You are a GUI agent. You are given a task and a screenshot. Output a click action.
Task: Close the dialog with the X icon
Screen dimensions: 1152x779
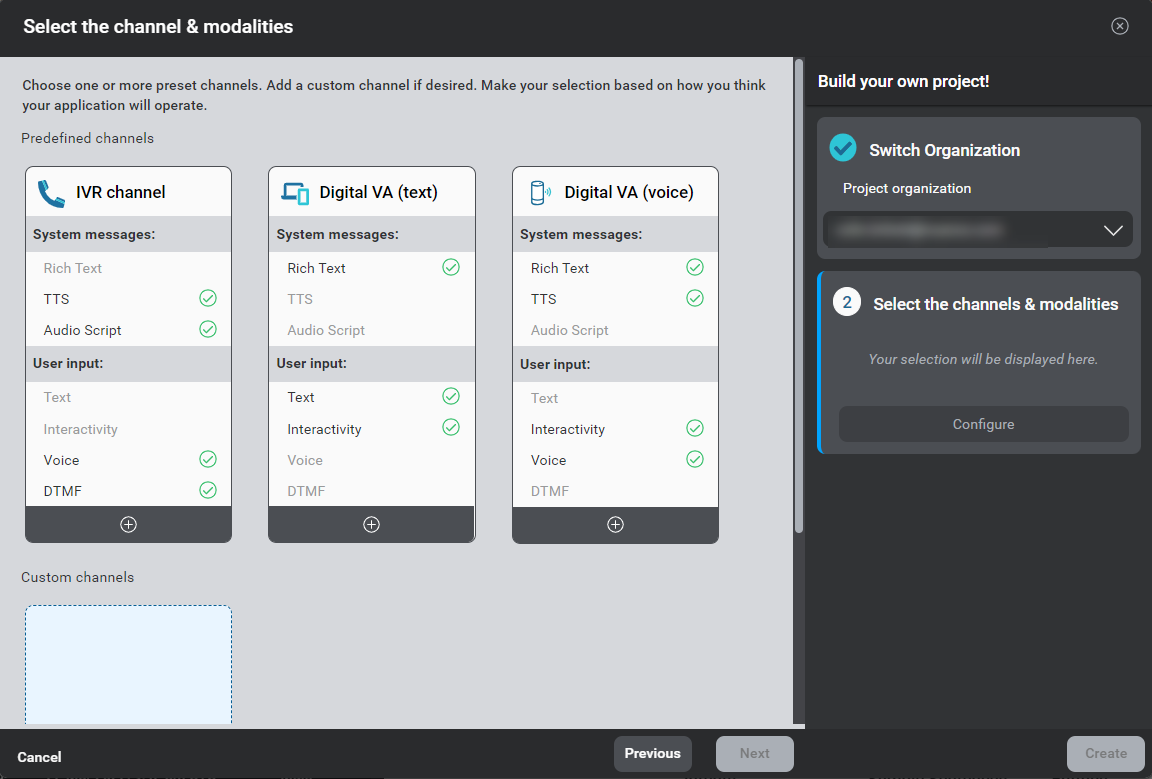(x=1120, y=26)
